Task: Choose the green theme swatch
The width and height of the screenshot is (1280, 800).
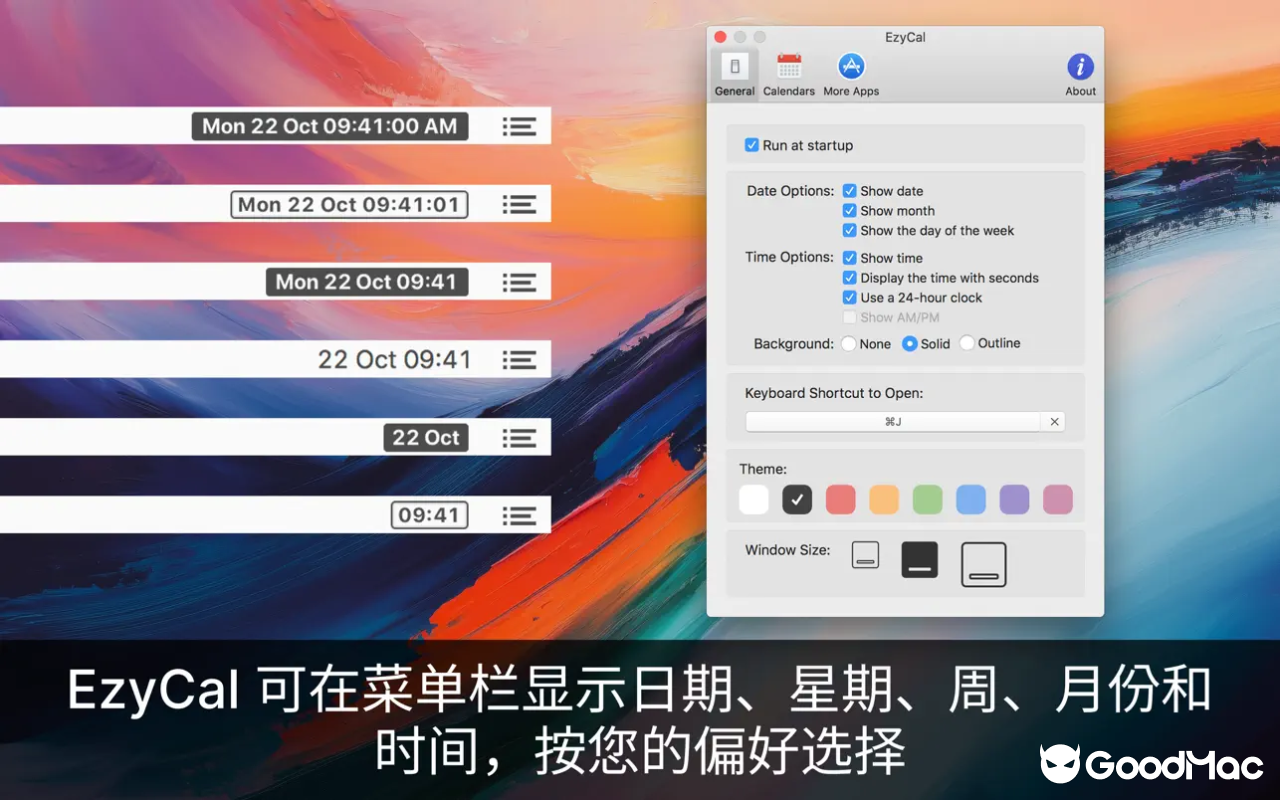Action: [928, 499]
